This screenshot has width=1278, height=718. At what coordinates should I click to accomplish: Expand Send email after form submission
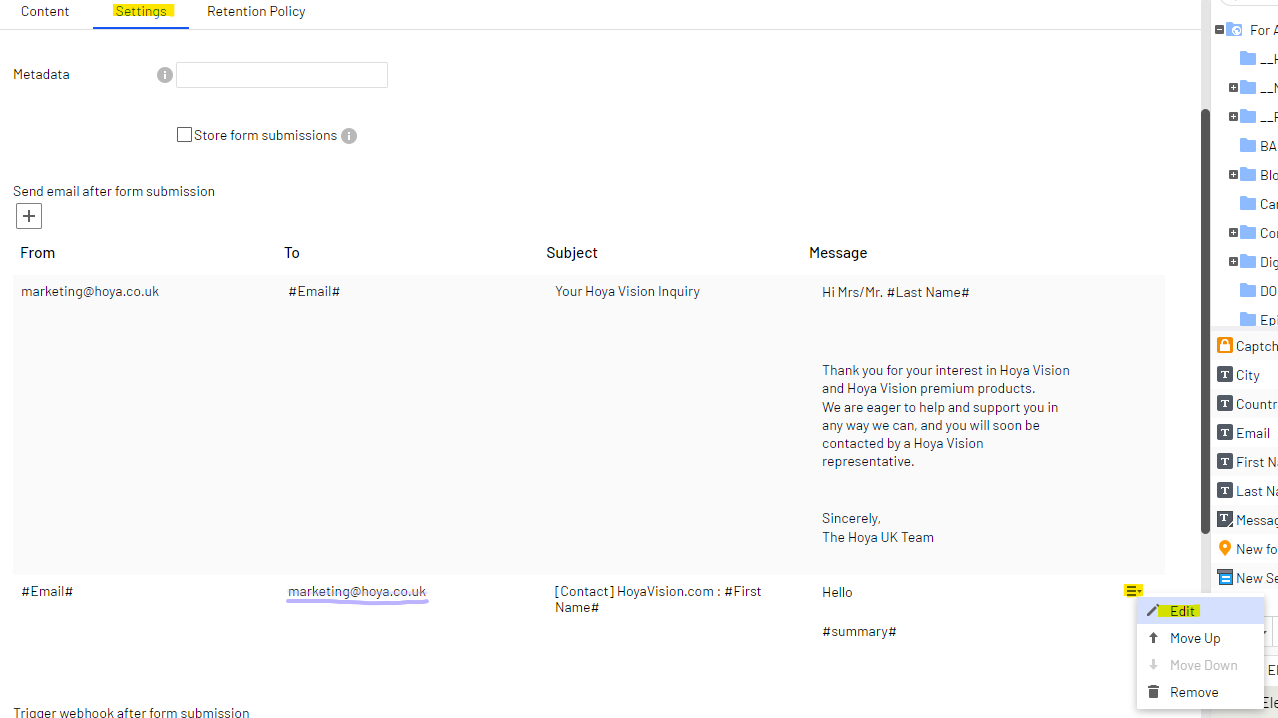(x=28, y=215)
